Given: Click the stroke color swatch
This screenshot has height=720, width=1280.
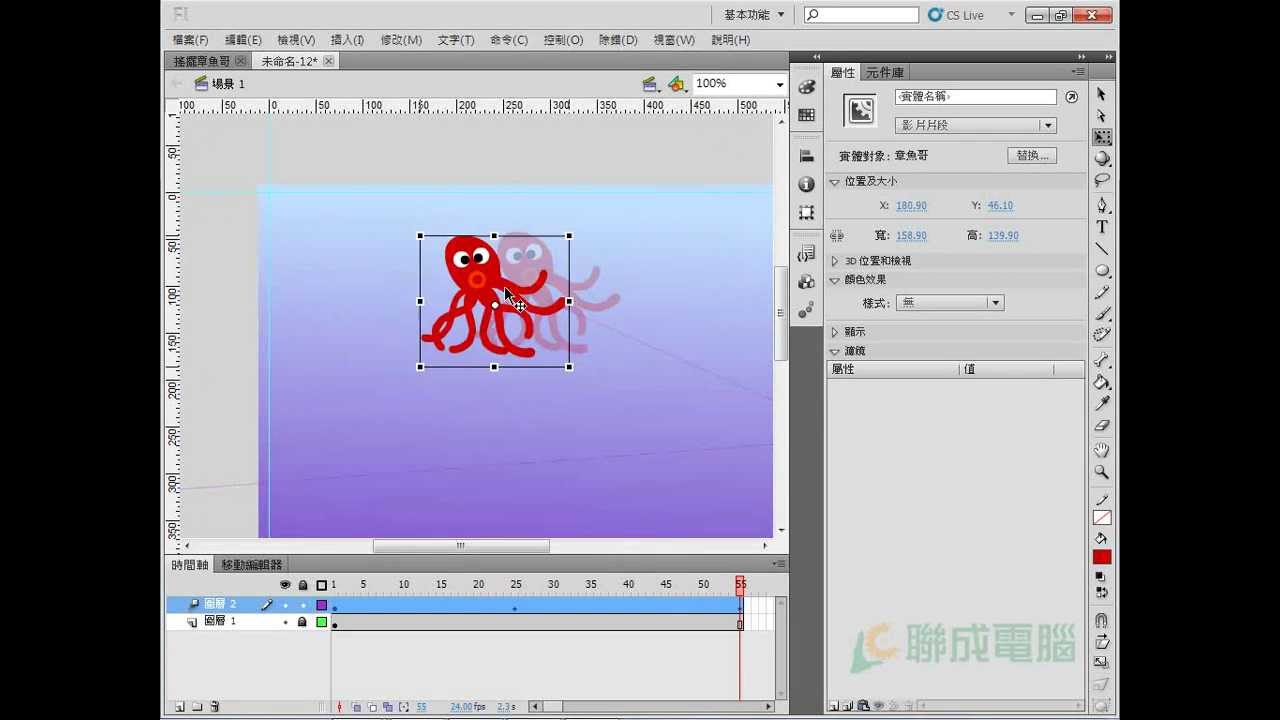Looking at the screenshot, I should 1102,518.
